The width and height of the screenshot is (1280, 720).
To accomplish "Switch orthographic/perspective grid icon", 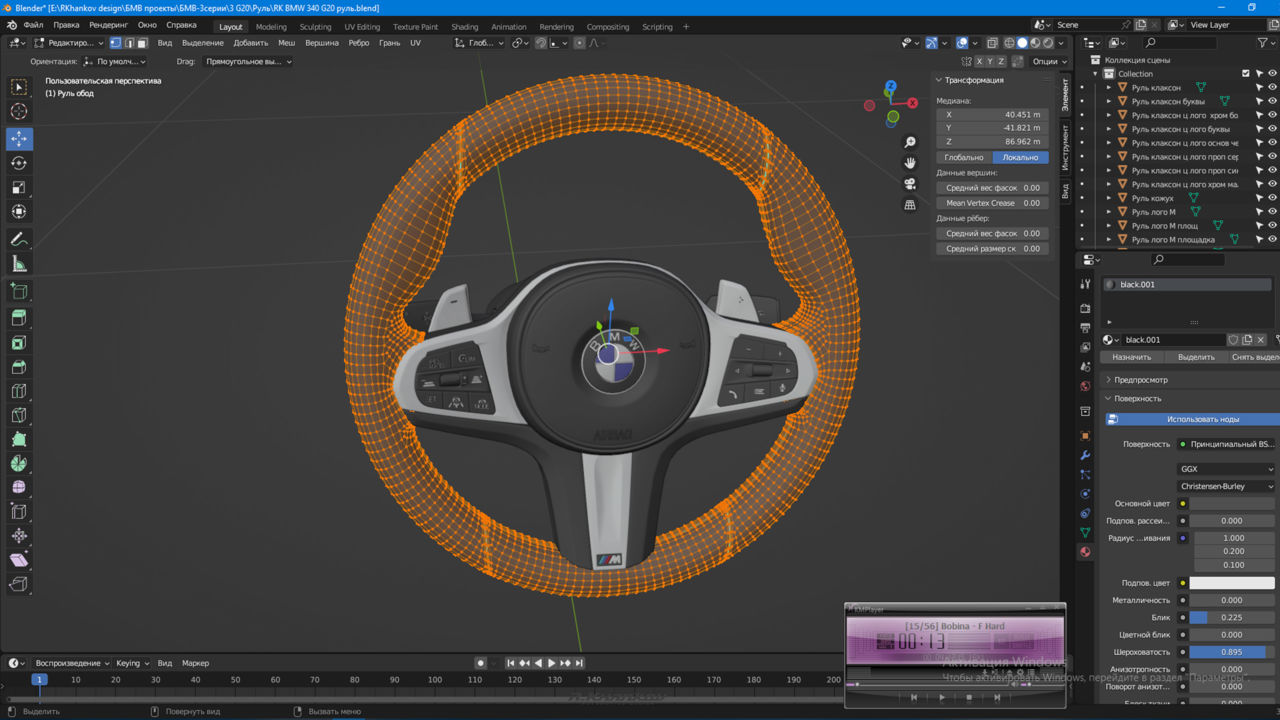I will click(910, 205).
